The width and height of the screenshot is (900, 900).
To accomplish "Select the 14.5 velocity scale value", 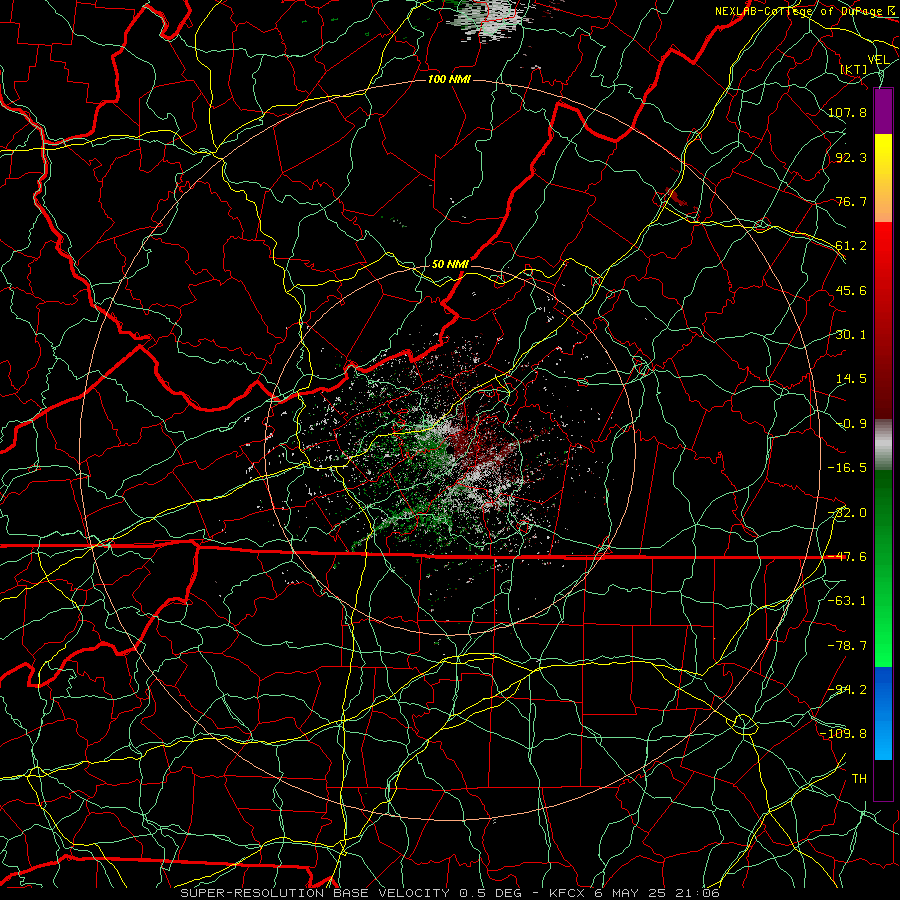I will [851, 379].
